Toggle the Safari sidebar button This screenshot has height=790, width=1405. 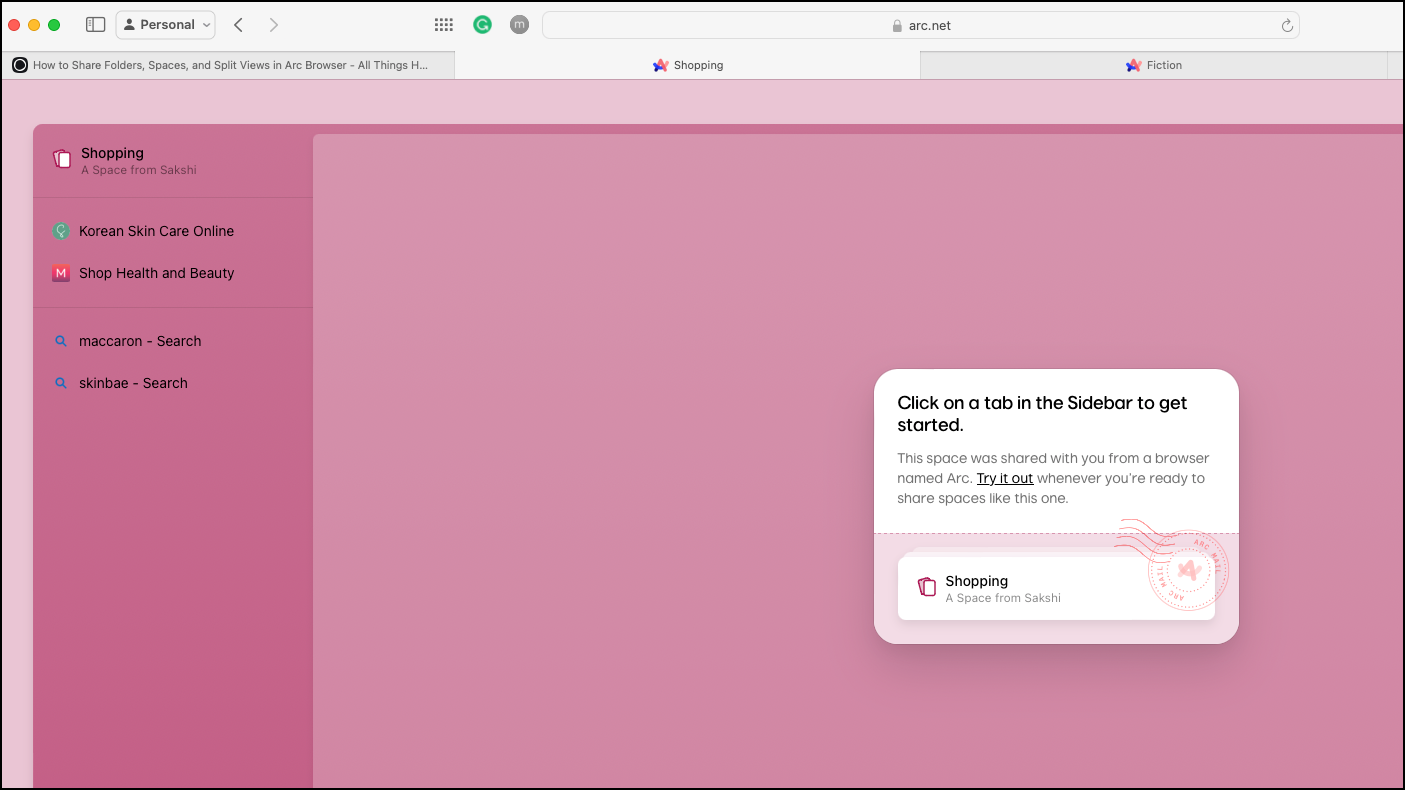[96, 25]
